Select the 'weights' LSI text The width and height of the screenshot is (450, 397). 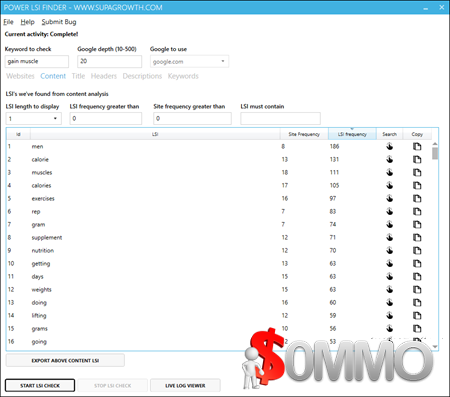pos(42,289)
